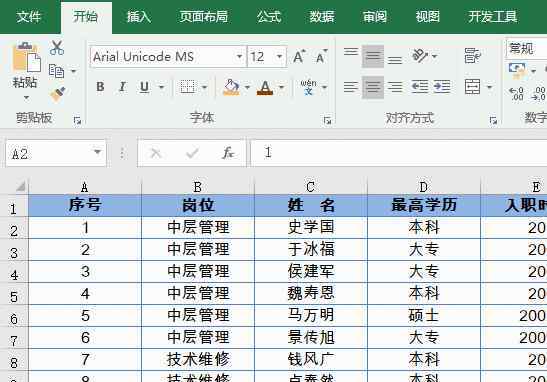Click the Paste clipboard icon

(x=26, y=58)
